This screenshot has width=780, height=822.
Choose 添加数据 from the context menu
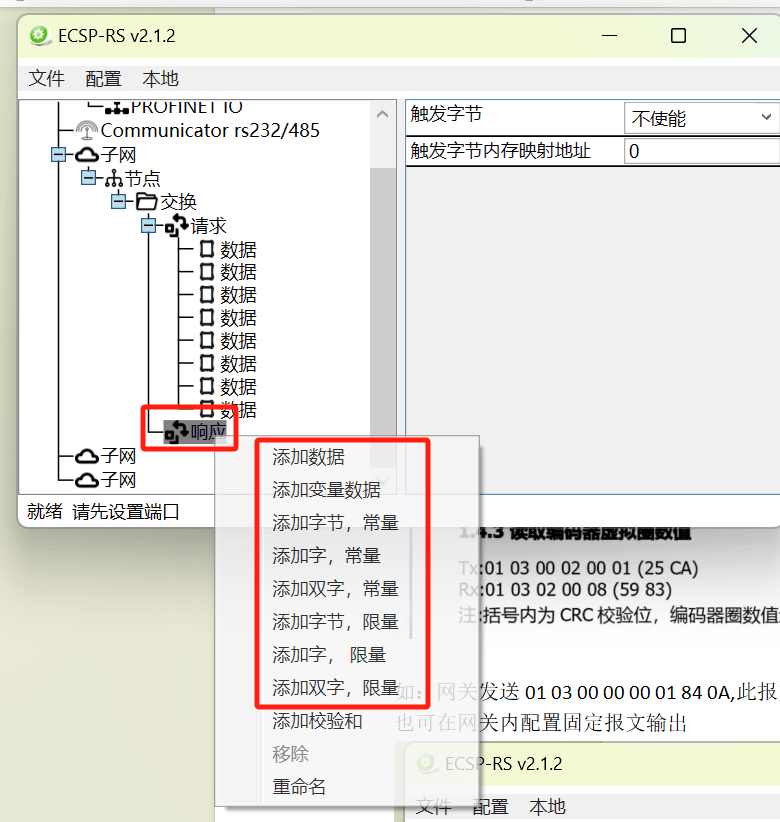point(308,457)
